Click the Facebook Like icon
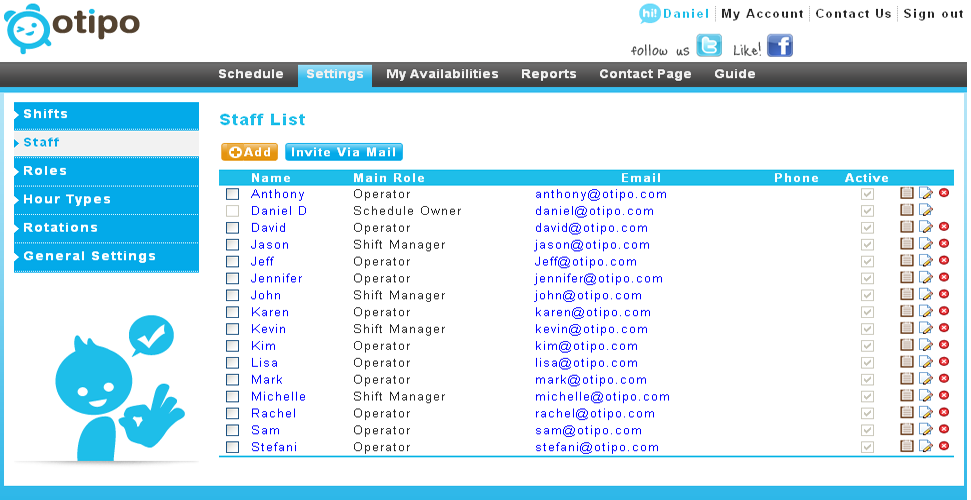 pos(779,46)
